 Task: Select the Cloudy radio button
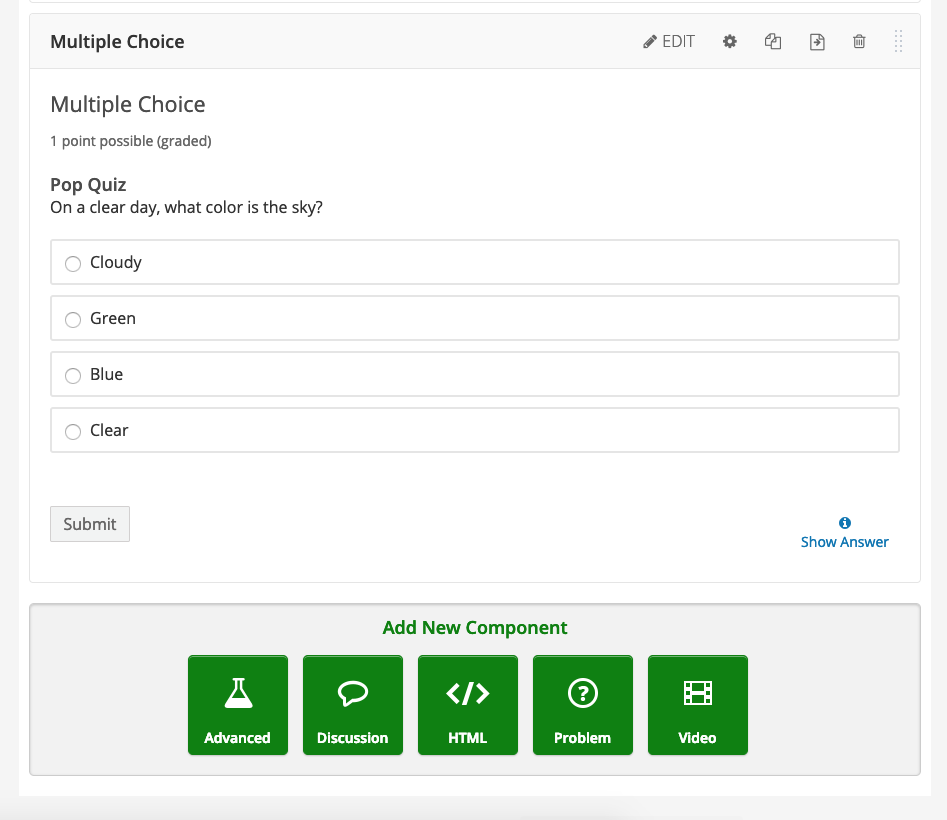pos(73,264)
